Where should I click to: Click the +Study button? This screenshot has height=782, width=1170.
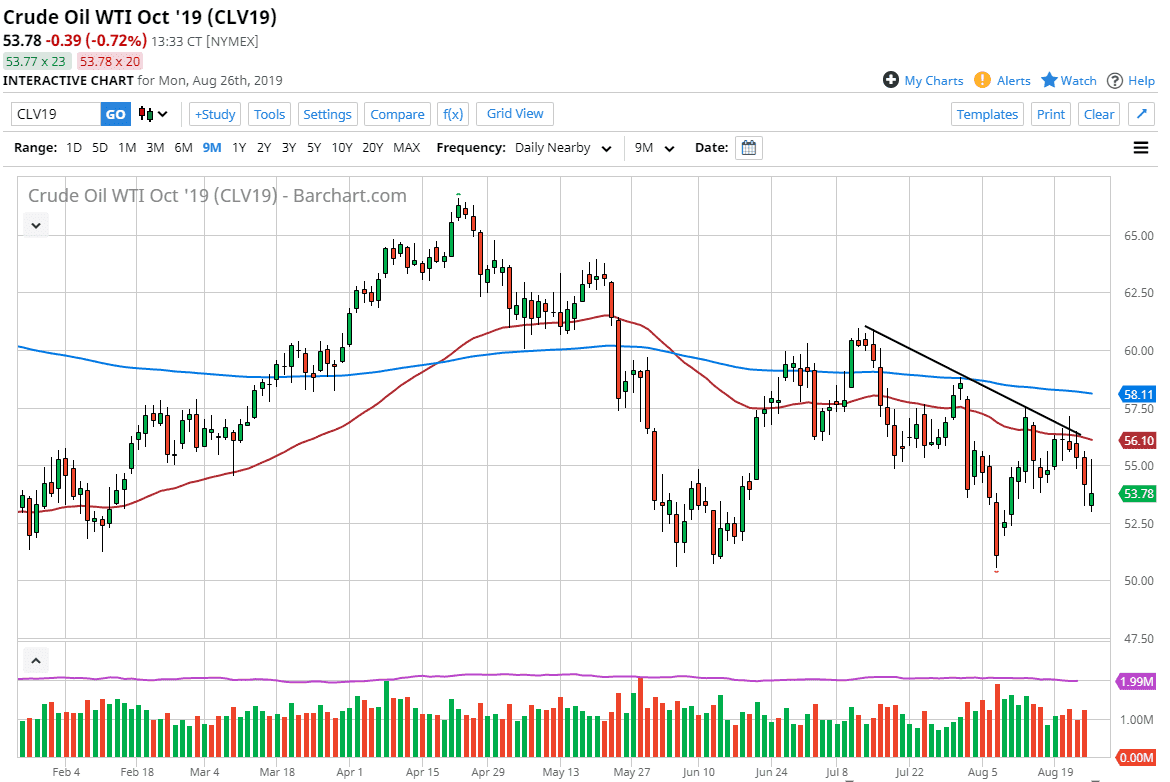pyautogui.click(x=214, y=114)
